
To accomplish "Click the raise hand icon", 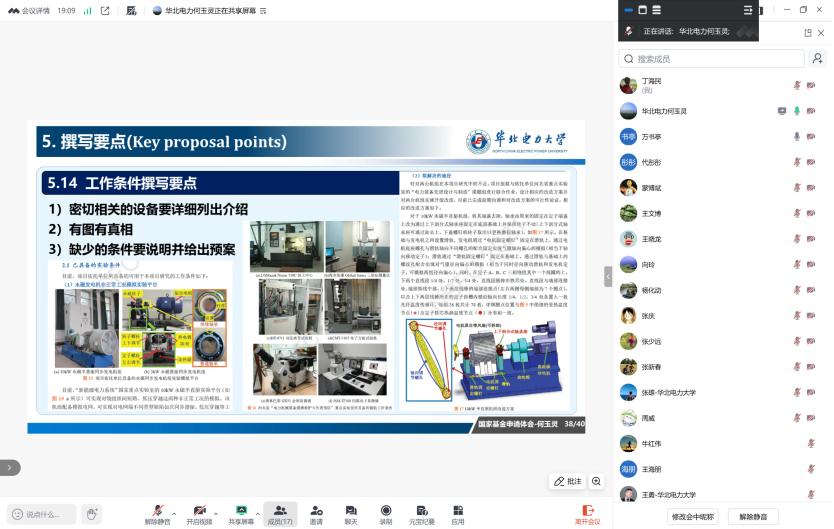I will point(92,514).
